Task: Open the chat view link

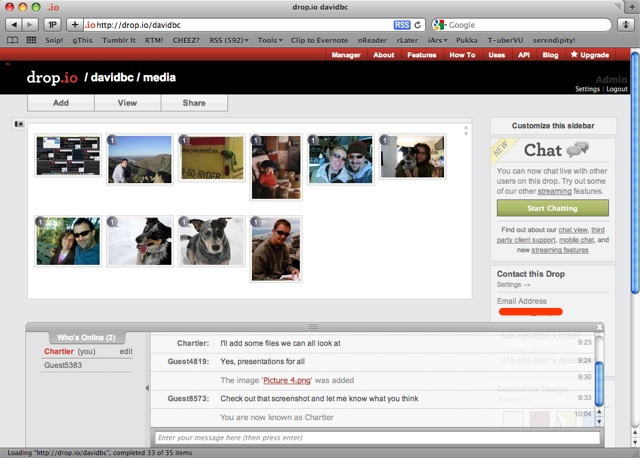Action: pyautogui.click(x=573, y=230)
